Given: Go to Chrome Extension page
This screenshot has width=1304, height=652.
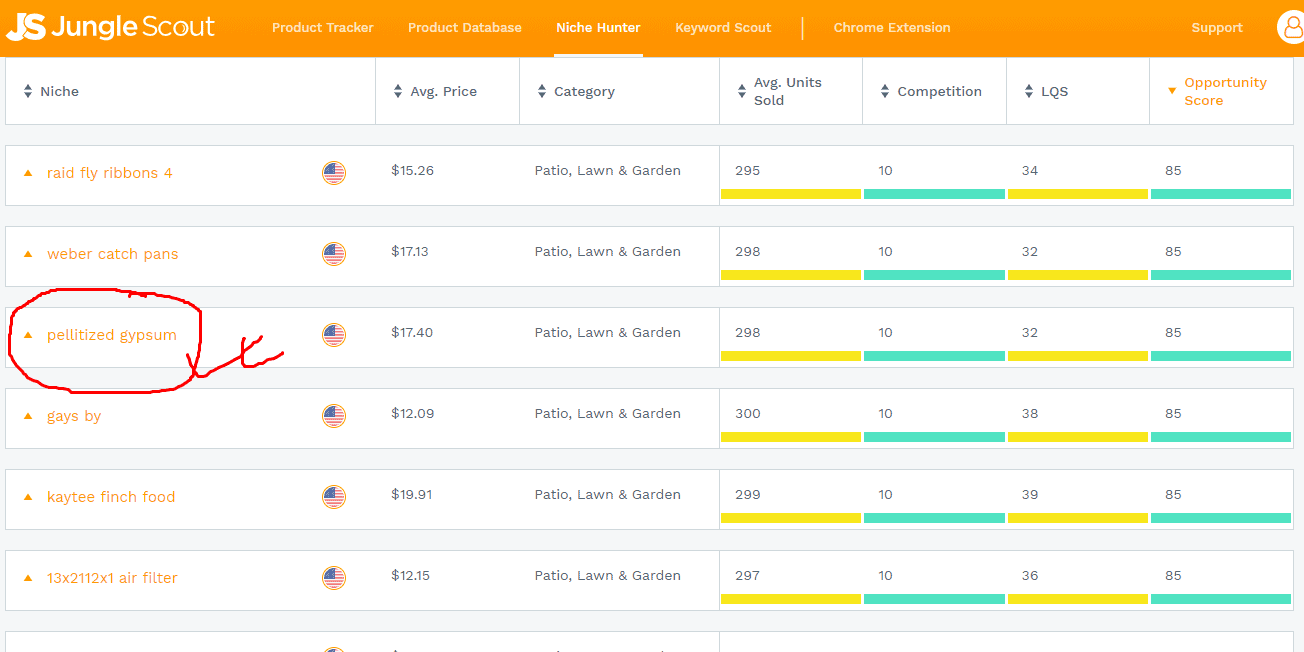Looking at the screenshot, I should click(892, 28).
